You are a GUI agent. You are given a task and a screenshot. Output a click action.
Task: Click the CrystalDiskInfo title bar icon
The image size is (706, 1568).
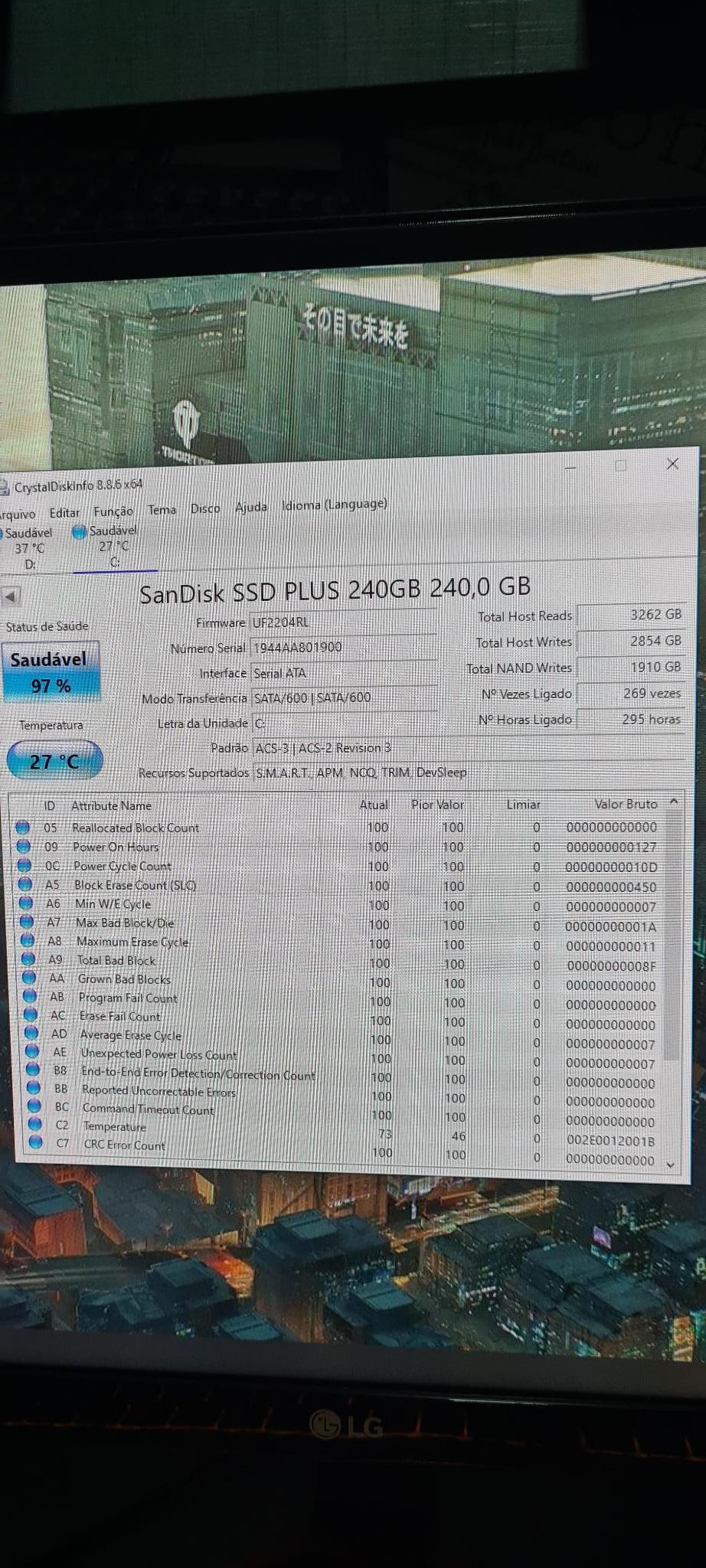point(5,488)
